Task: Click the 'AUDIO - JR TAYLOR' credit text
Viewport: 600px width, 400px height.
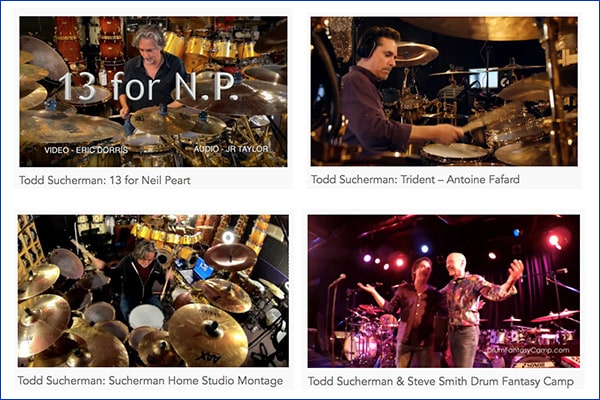Action: click(231, 149)
